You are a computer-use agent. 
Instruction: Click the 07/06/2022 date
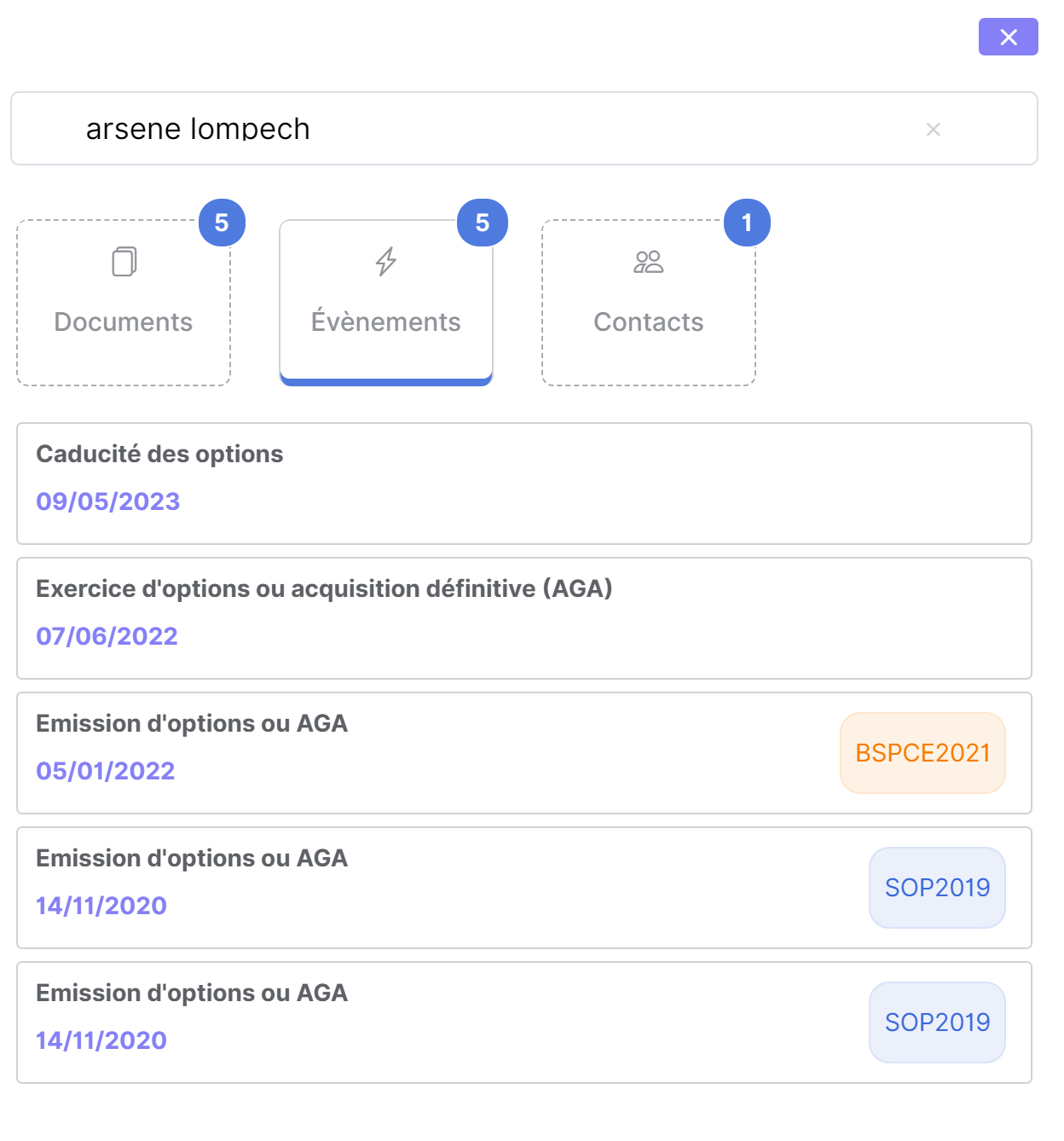click(107, 636)
